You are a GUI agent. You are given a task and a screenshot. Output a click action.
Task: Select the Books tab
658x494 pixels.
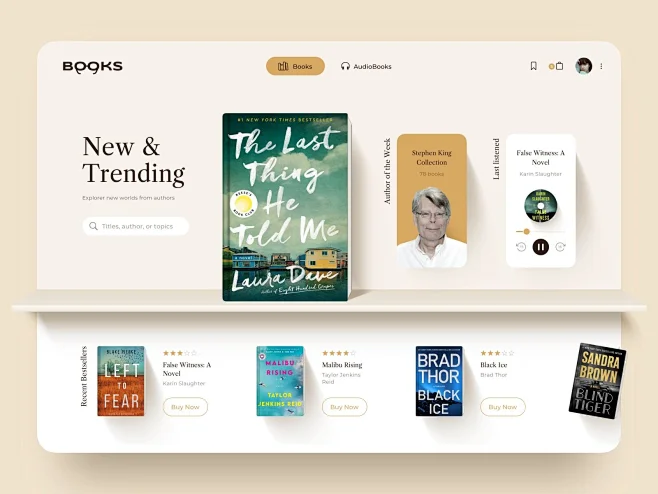(x=295, y=66)
